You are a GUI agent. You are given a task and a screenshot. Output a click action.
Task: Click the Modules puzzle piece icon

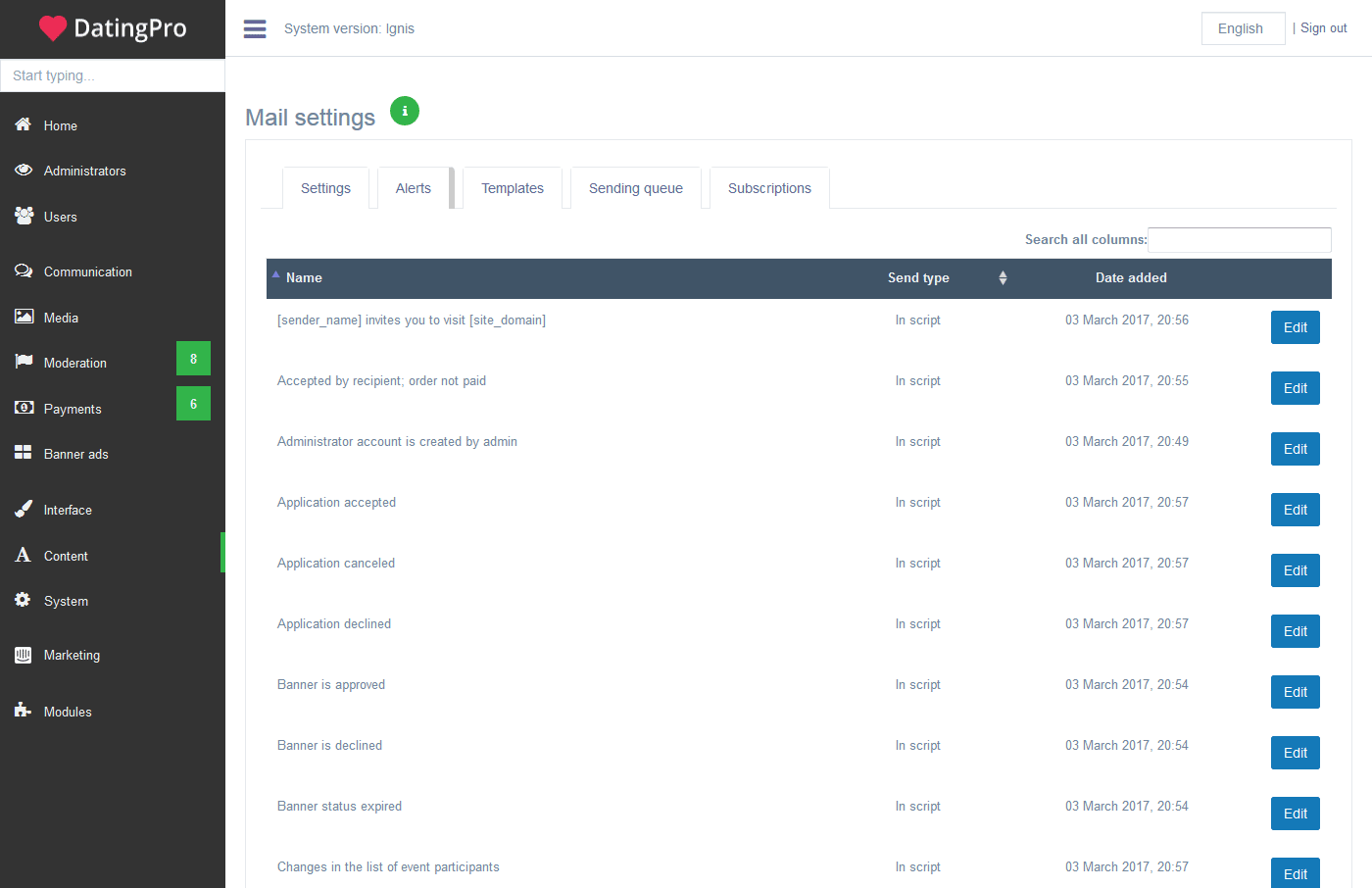click(x=24, y=710)
